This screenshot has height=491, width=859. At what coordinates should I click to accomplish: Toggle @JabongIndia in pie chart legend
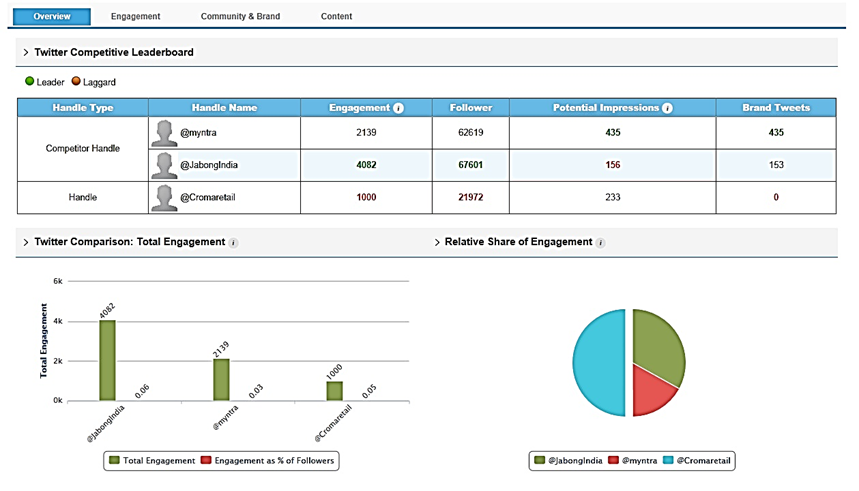coord(568,460)
